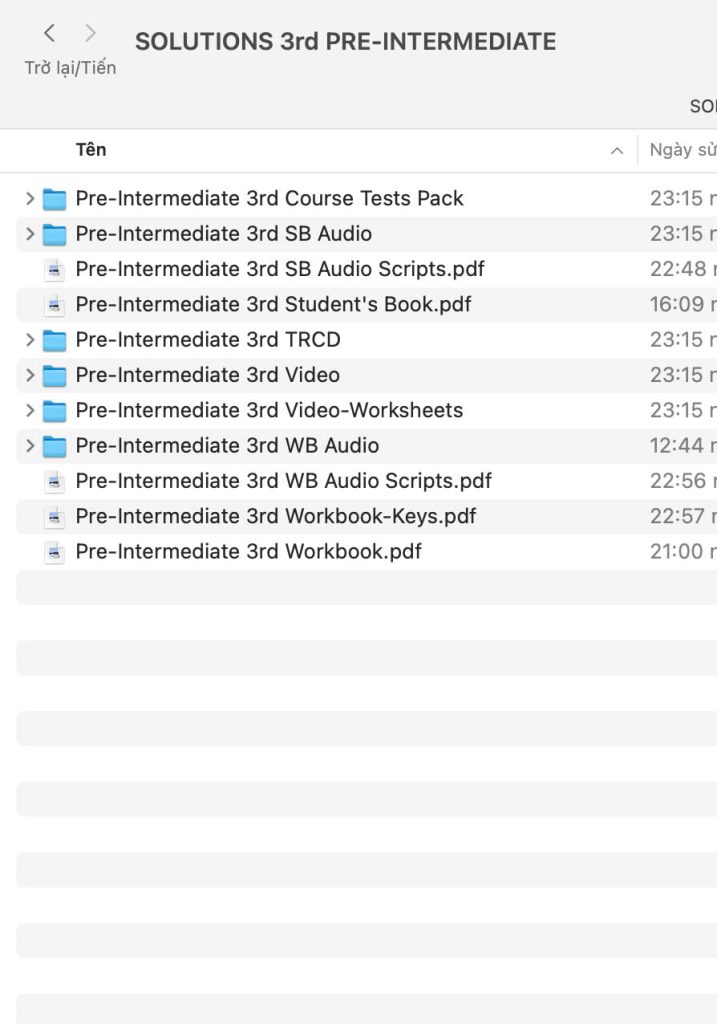Expand the Video-Worksheets folder
Screen dimensions: 717x1024
[x=30, y=411]
